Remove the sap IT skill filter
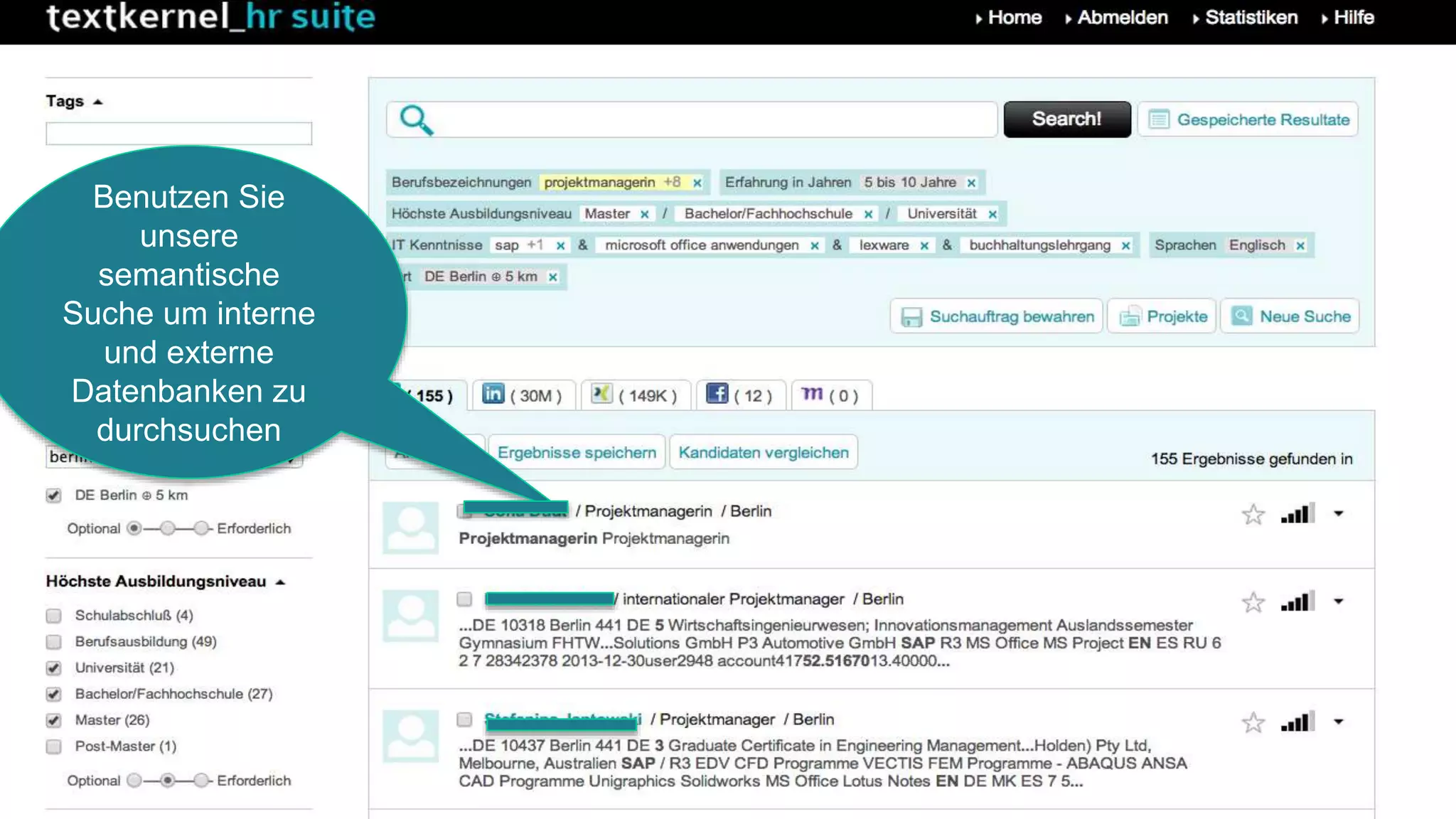 [560, 246]
